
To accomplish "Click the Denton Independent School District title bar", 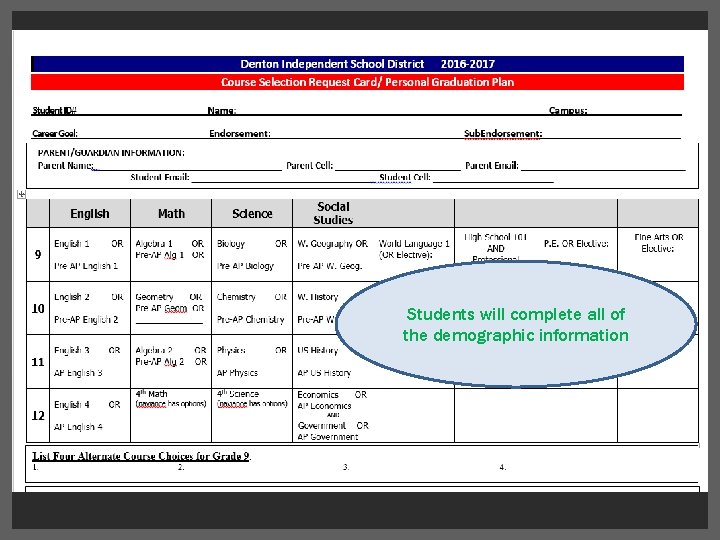I will click(358, 64).
